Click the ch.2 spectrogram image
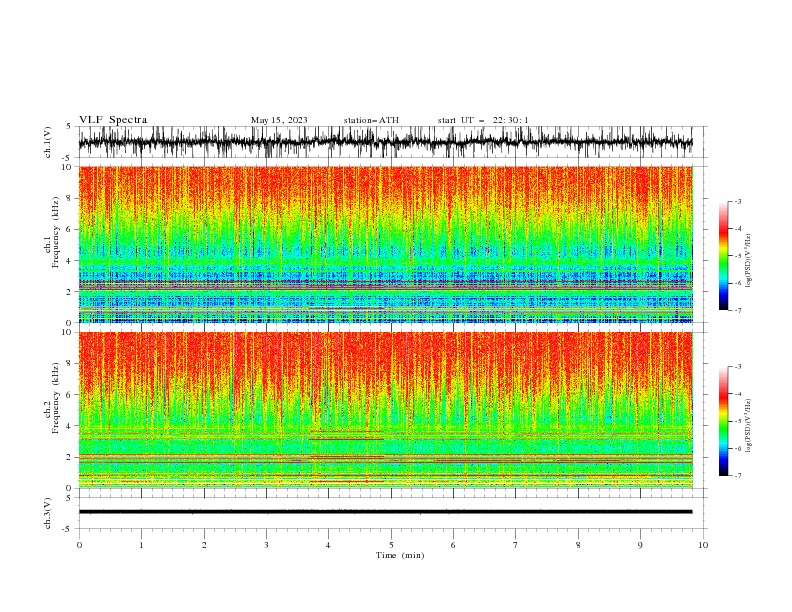Screen dimensions: 792x612 [x=386, y=410]
